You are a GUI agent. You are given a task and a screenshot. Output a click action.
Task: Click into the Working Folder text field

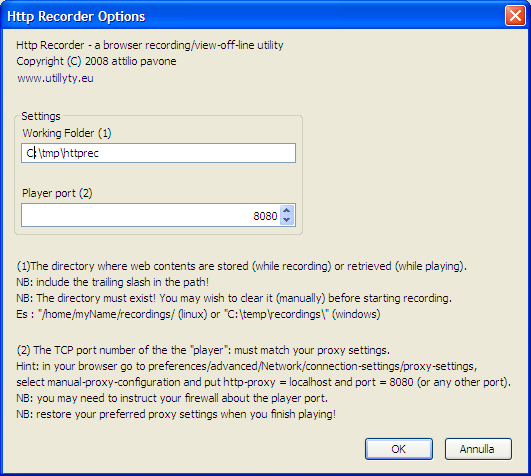click(158, 153)
